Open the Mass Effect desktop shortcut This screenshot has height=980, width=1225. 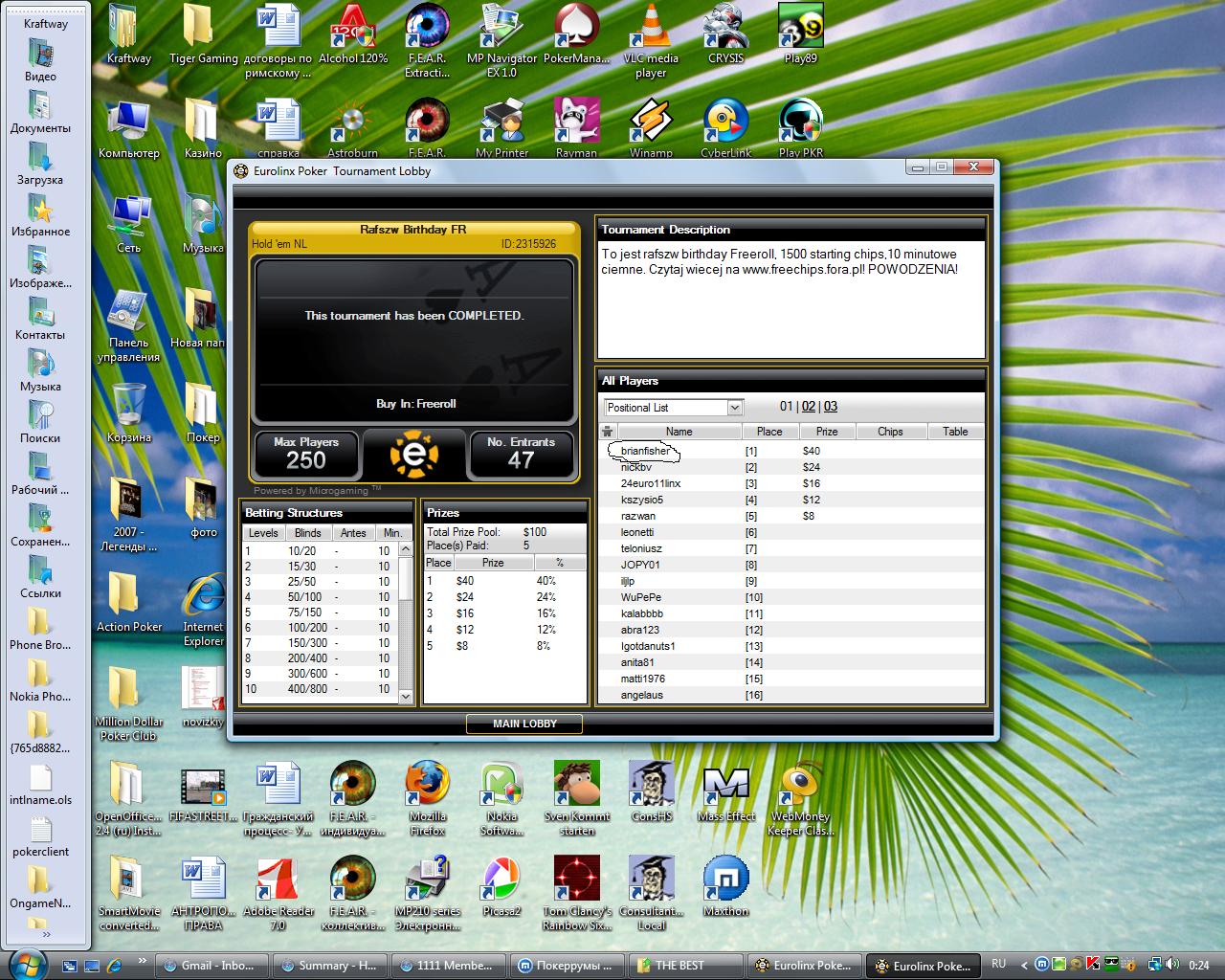coord(725,792)
